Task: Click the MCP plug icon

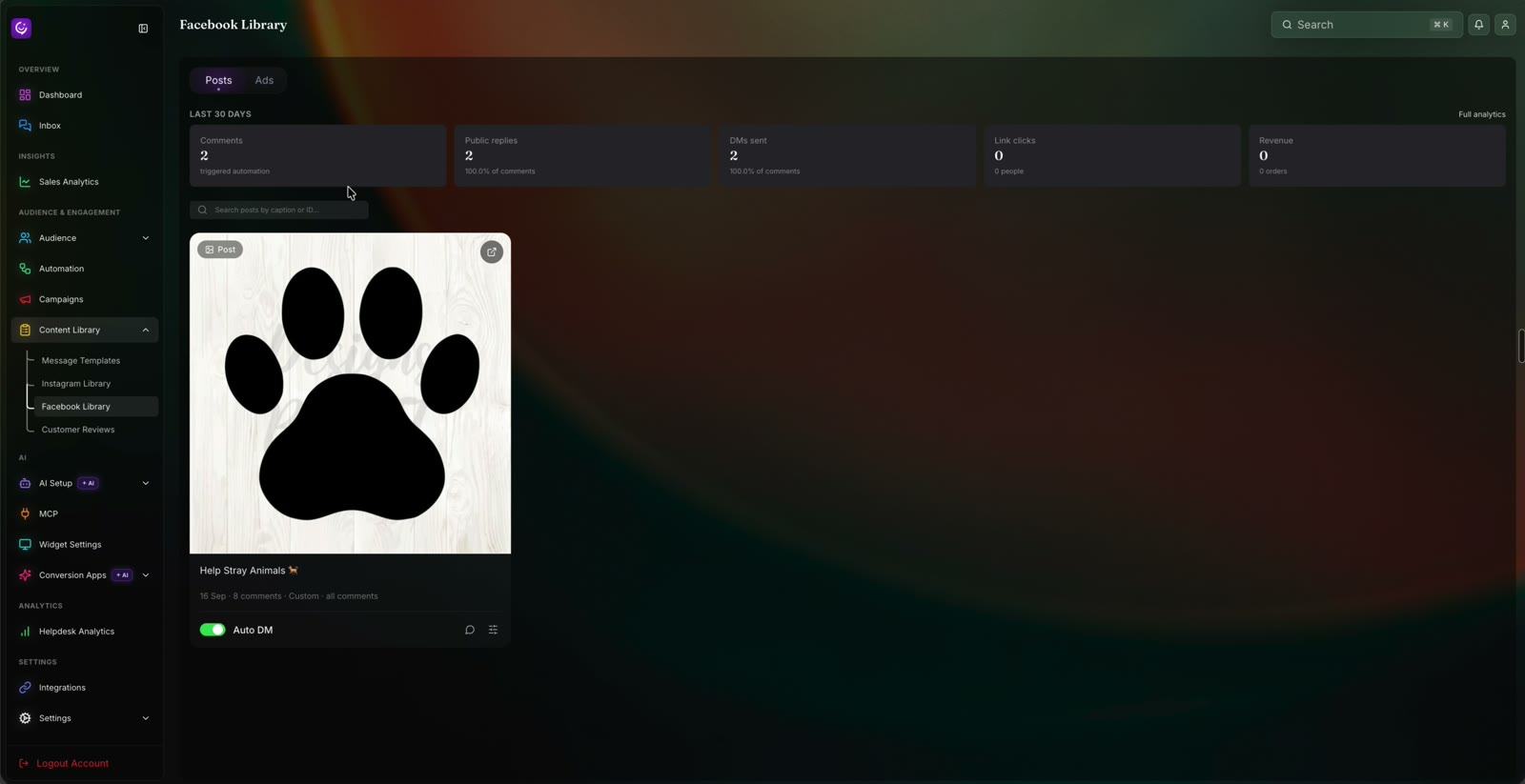Action: pyautogui.click(x=25, y=513)
